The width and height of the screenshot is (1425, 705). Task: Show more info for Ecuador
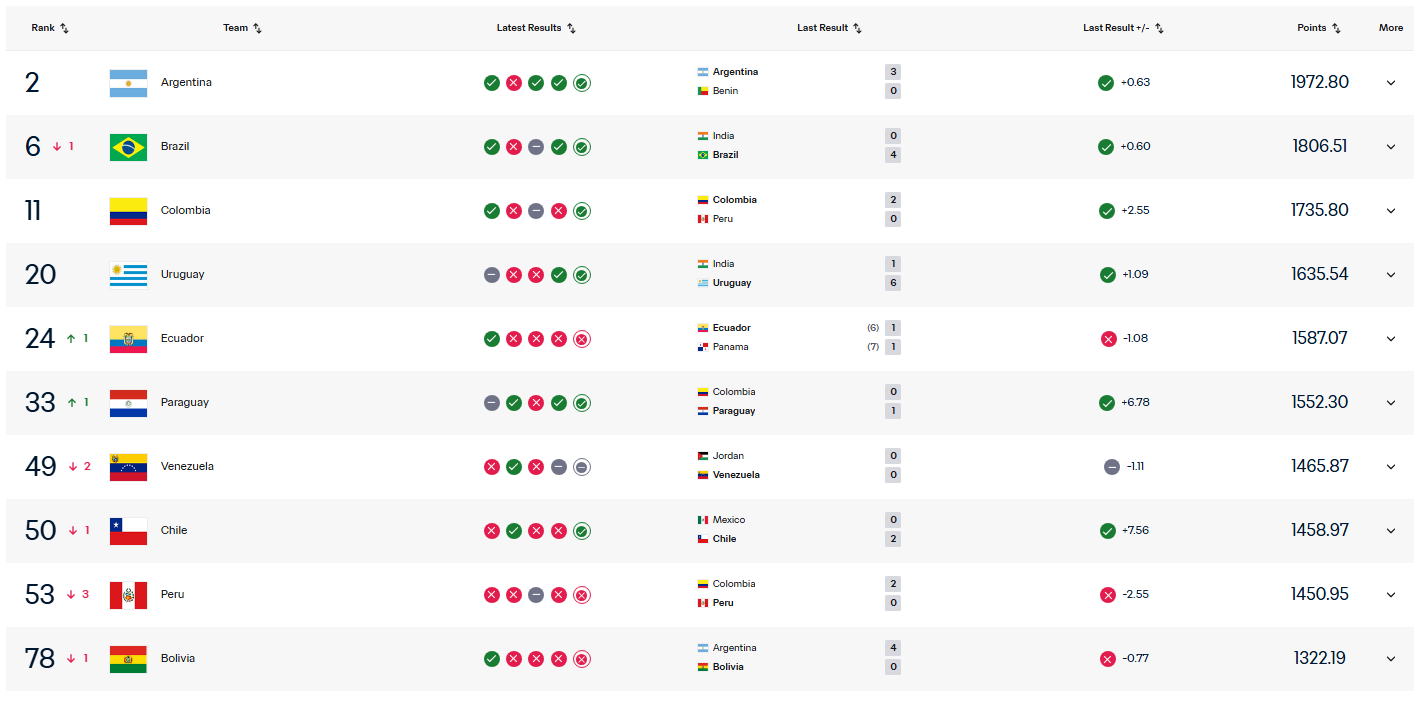tap(1391, 339)
